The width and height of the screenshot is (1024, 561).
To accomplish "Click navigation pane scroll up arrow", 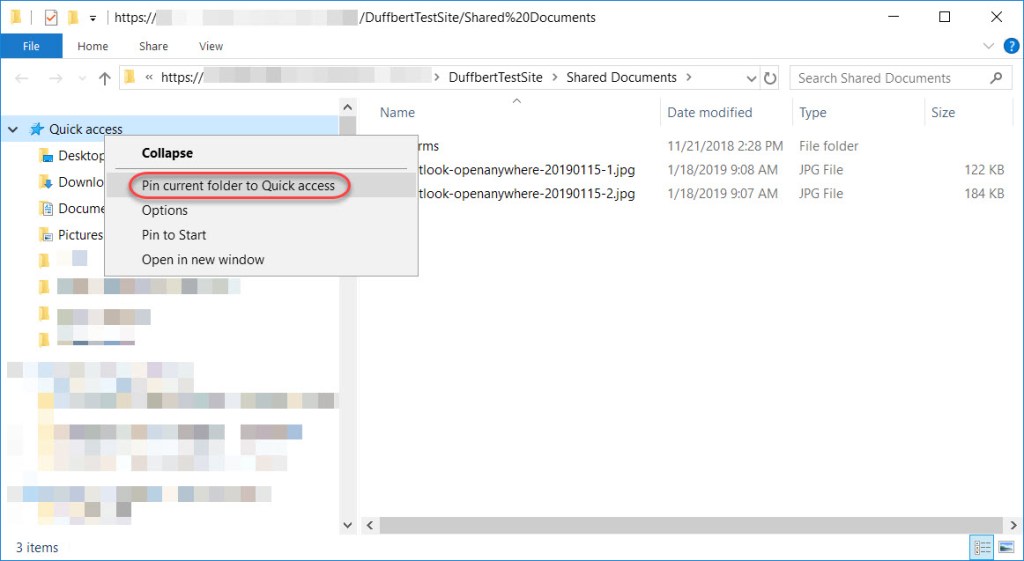I will click(347, 107).
